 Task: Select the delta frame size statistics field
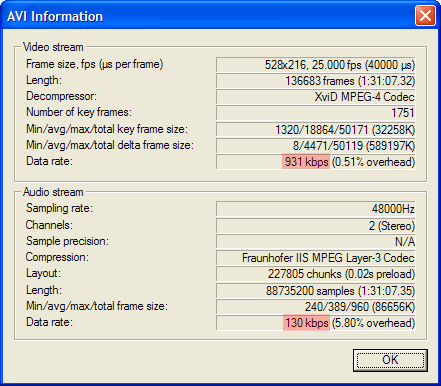(x=315, y=146)
